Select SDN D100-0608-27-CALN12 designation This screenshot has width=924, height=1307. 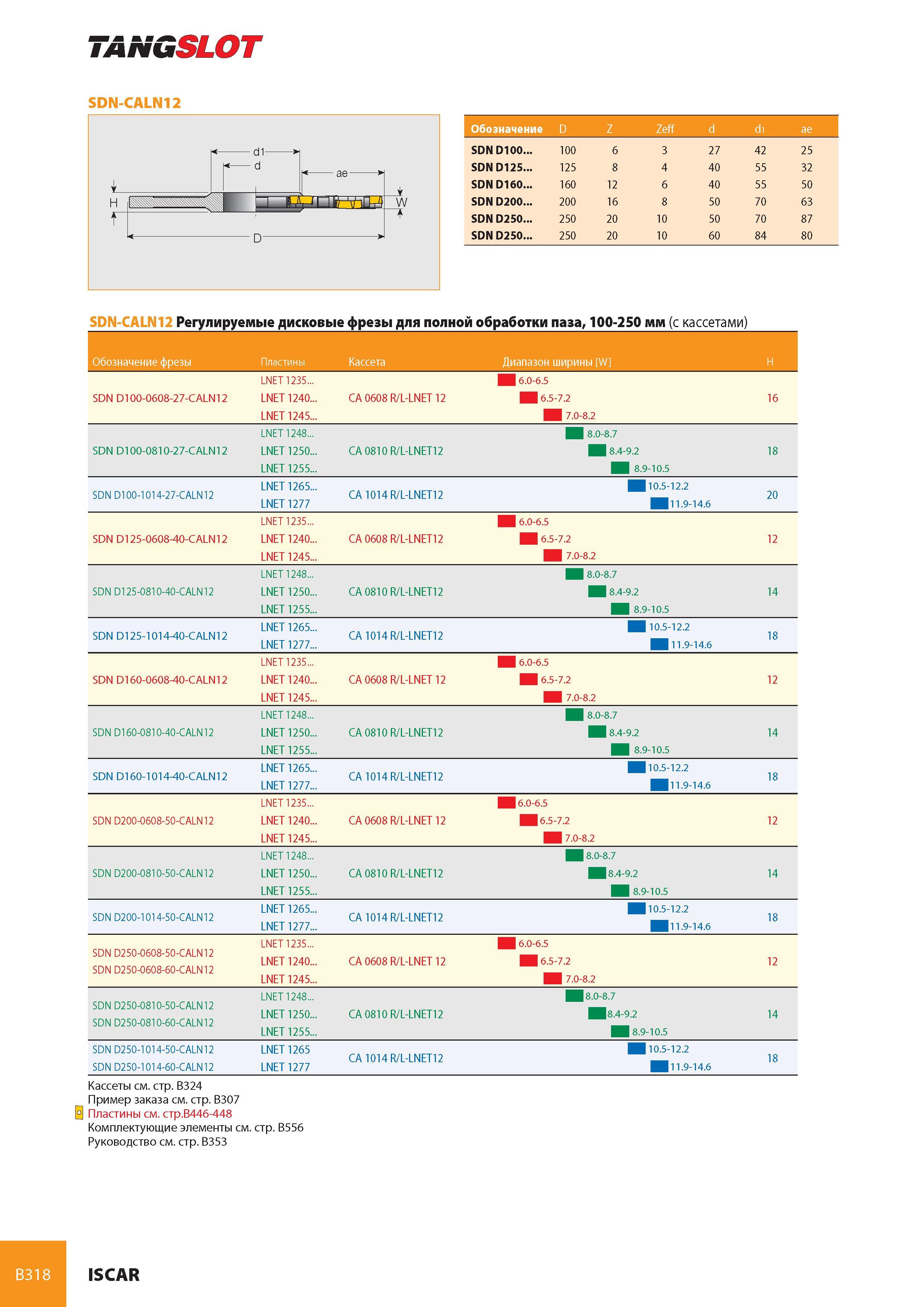pos(160,399)
